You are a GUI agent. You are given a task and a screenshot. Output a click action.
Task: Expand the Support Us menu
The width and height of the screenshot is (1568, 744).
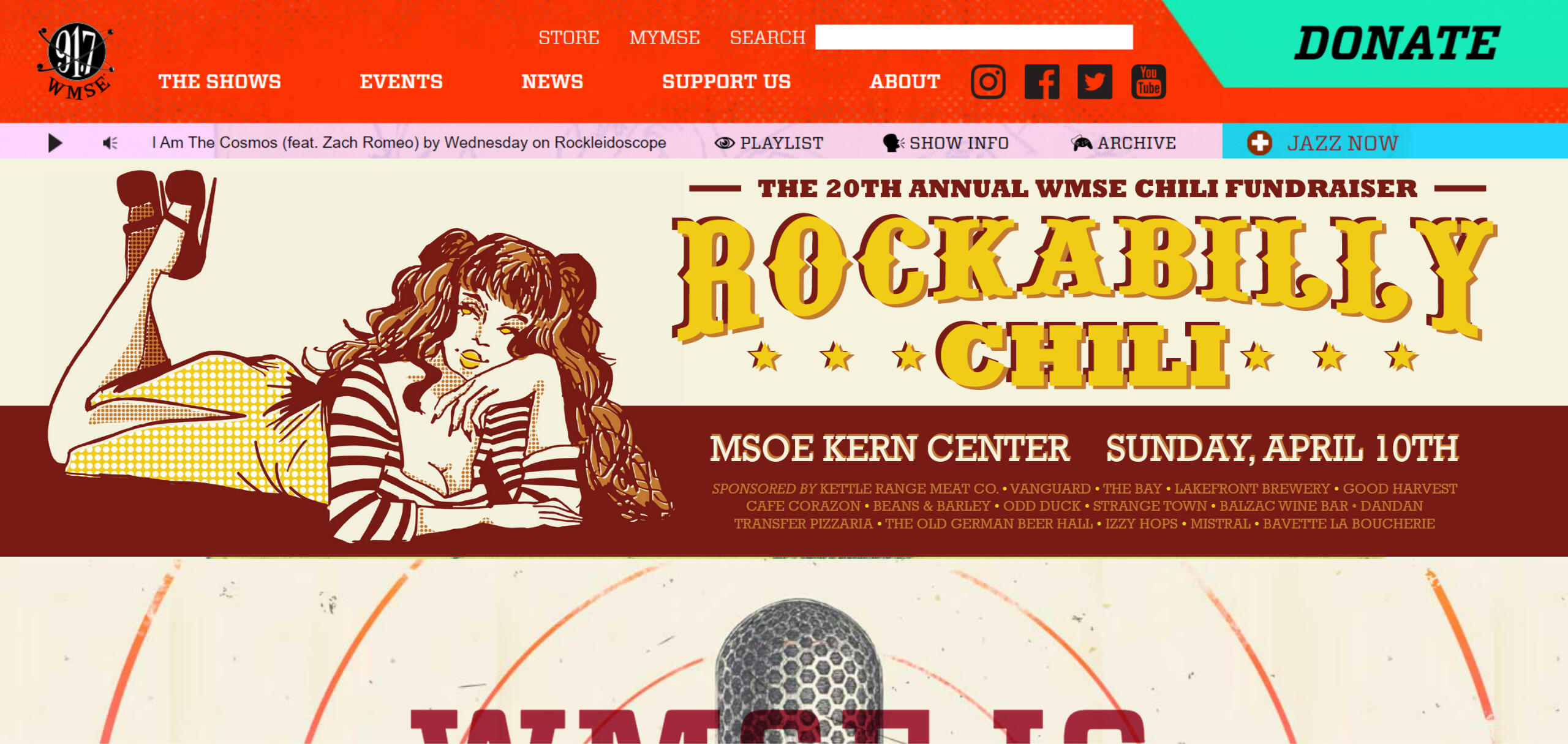(x=726, y=81)
